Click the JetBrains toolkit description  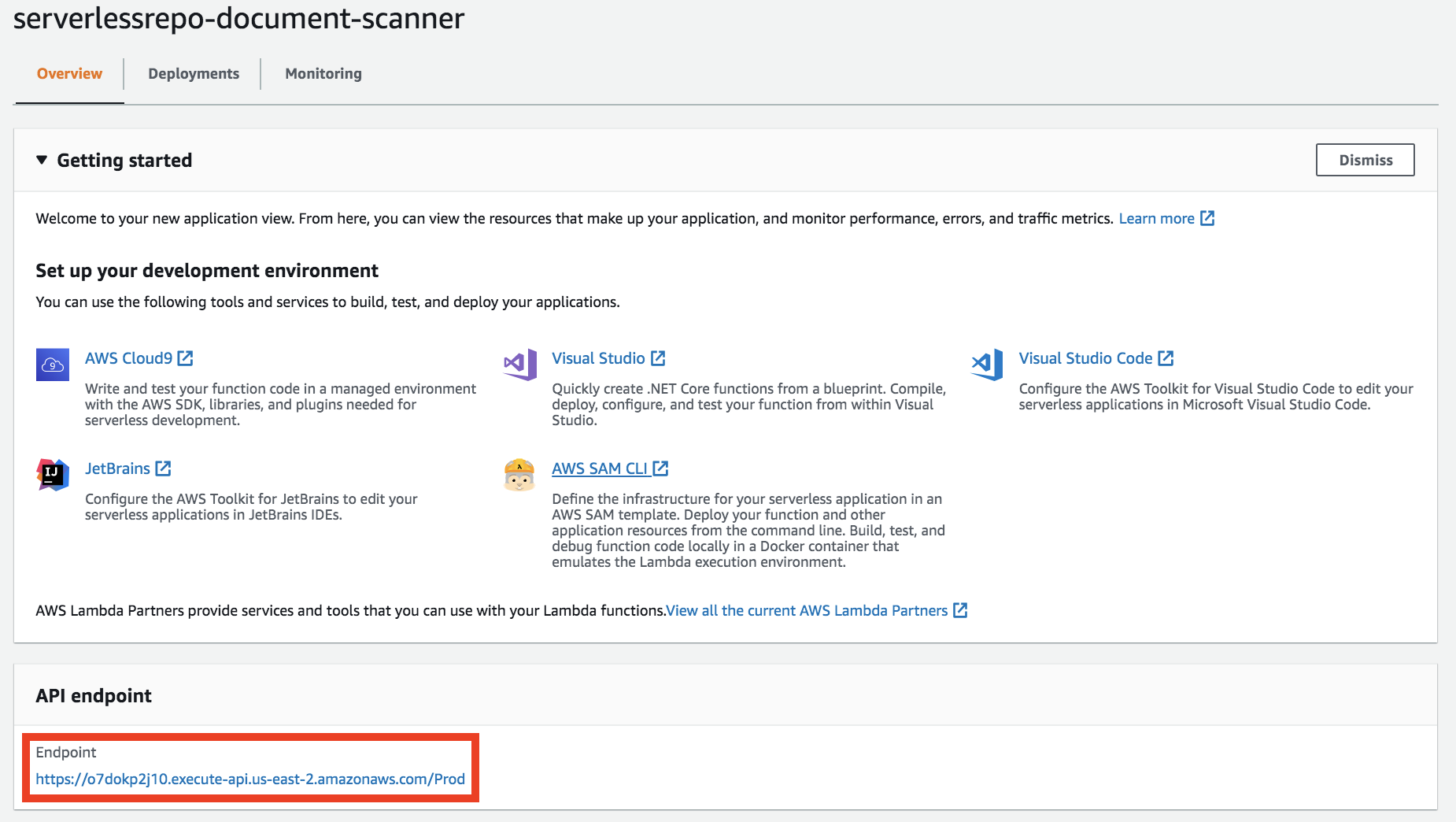click(x=251, y=506)
